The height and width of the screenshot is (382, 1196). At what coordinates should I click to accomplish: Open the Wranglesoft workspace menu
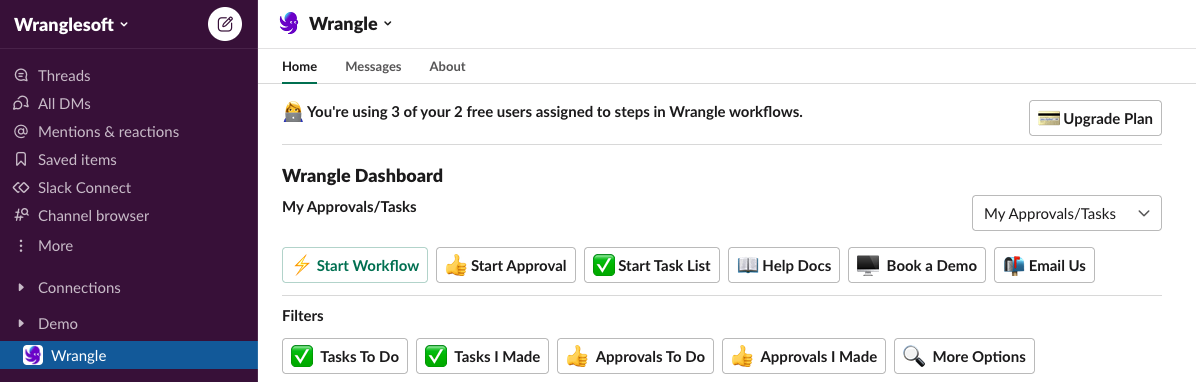coord(72,24)
